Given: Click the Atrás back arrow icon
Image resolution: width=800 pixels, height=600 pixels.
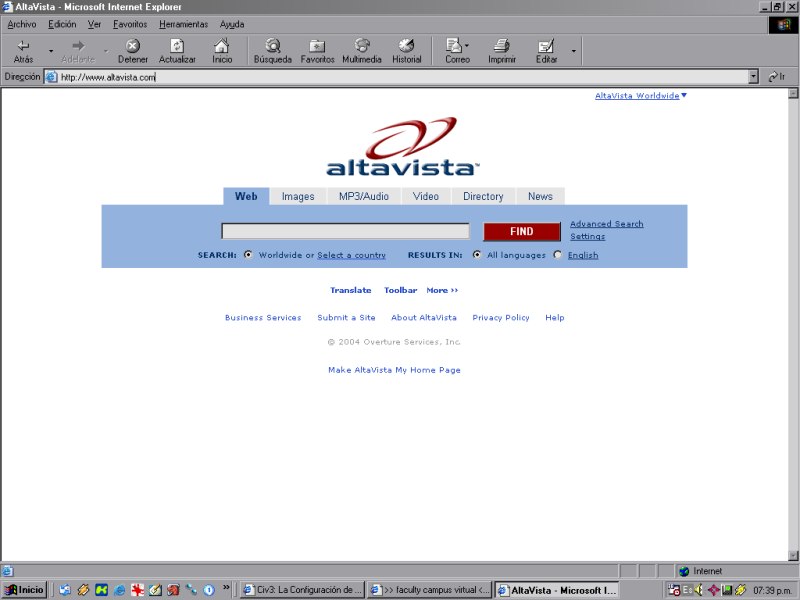Looking at the screenshot, I should (x=23, y=46).
